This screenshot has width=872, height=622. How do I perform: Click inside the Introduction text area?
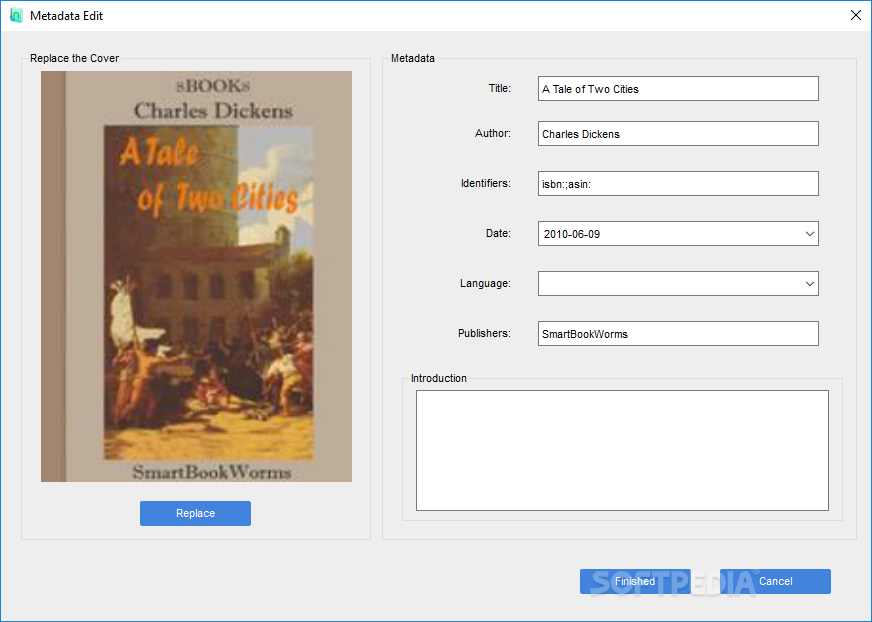click(622, 451)
